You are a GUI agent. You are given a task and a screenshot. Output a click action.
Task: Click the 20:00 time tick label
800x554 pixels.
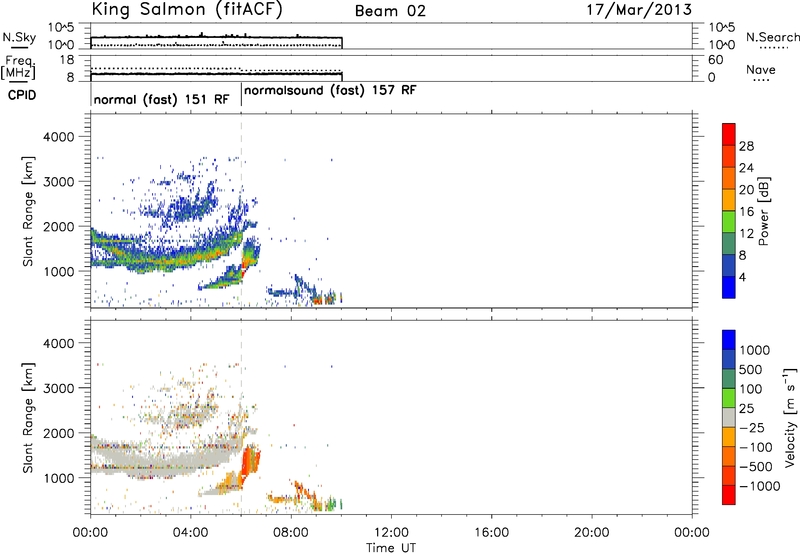click(592, 533)
